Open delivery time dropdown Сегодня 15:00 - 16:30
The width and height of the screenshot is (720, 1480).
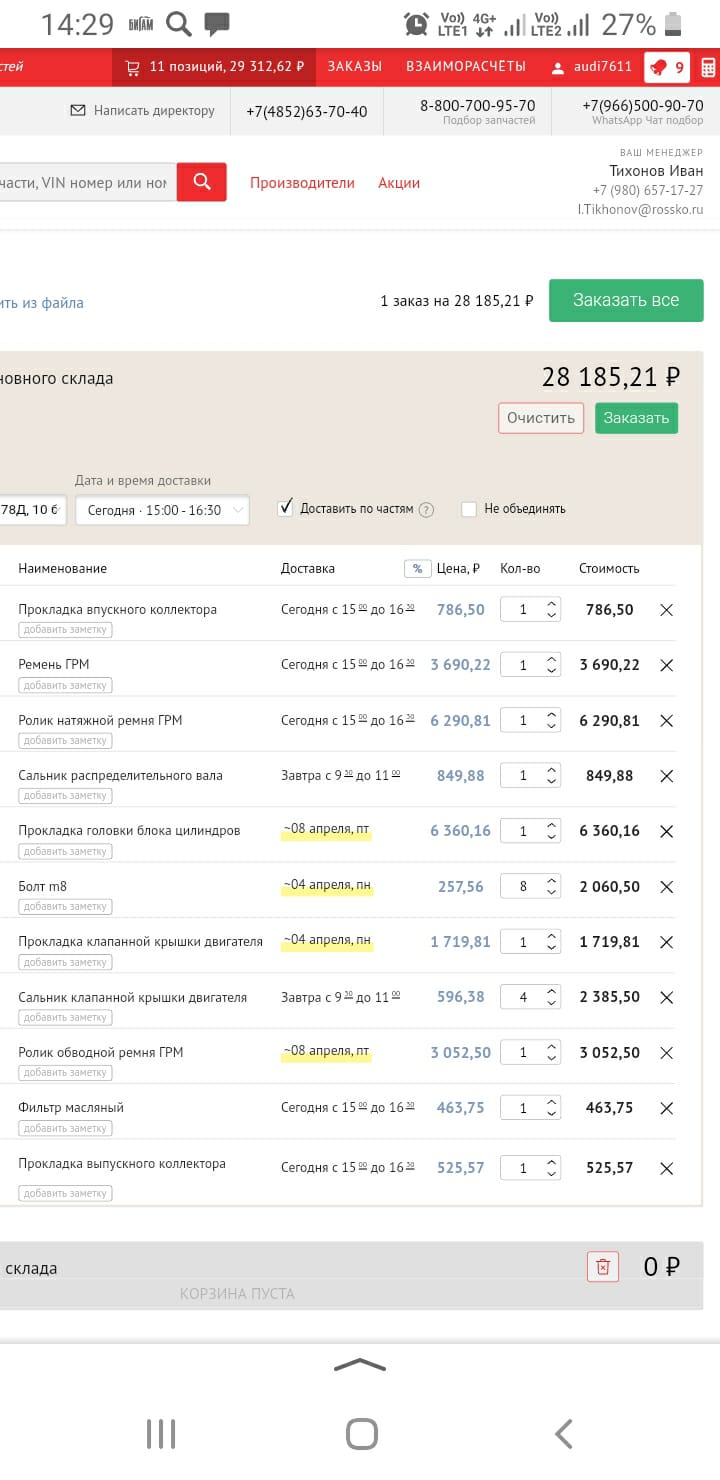click(163, 510)
